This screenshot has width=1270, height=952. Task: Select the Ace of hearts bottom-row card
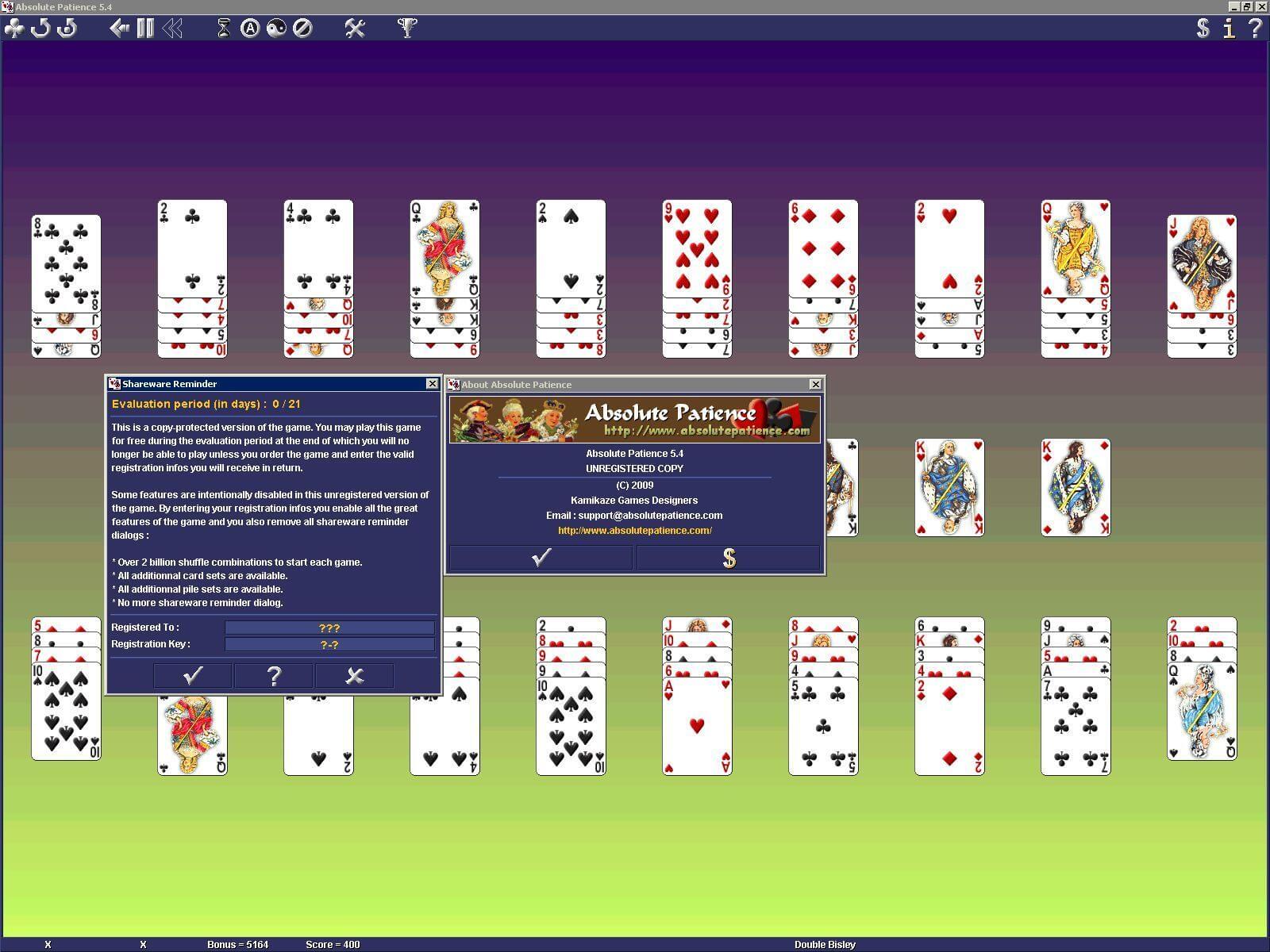pos(697,726)
